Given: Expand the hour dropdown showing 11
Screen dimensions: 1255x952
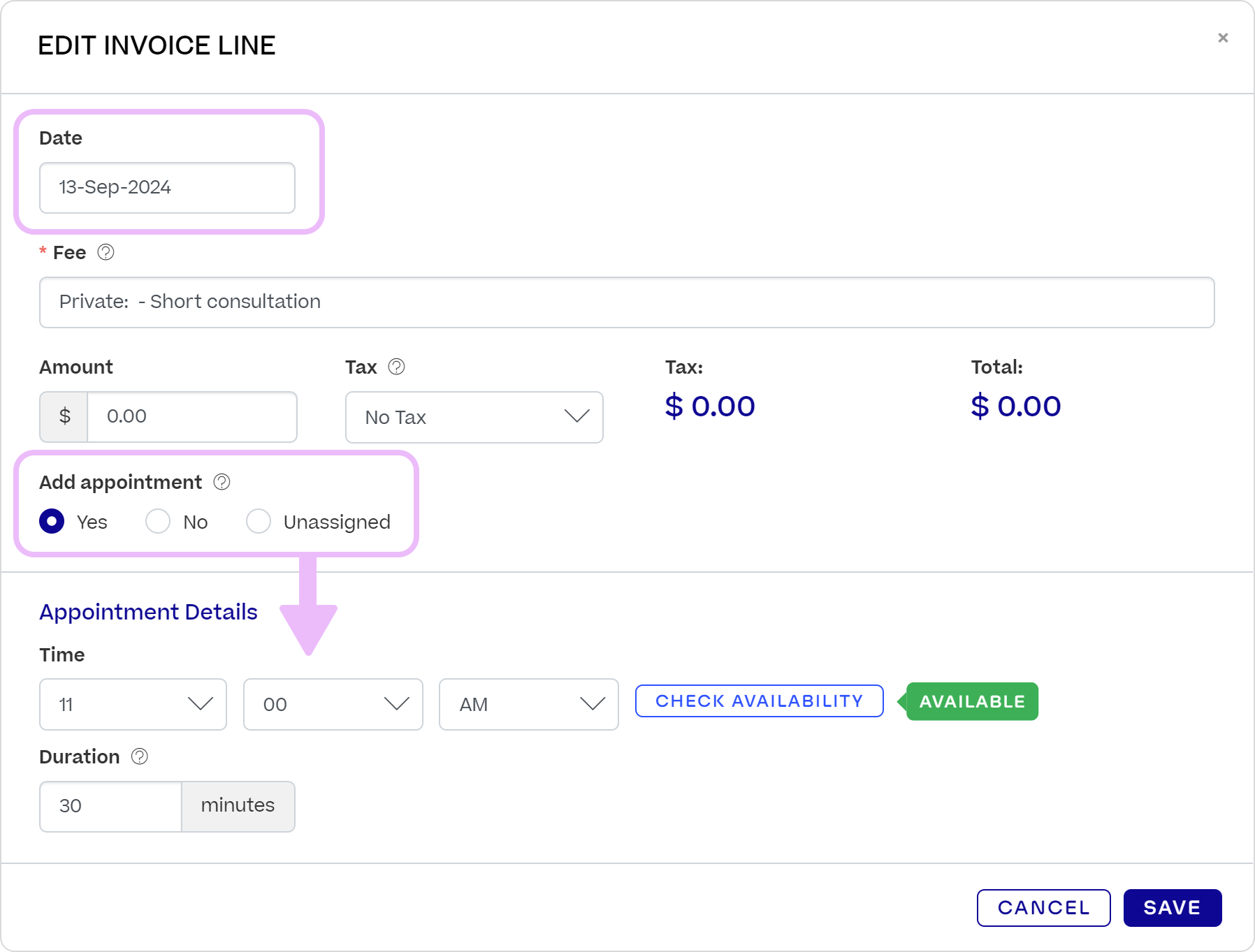Looking at the screenshot, I should (133, 704).
